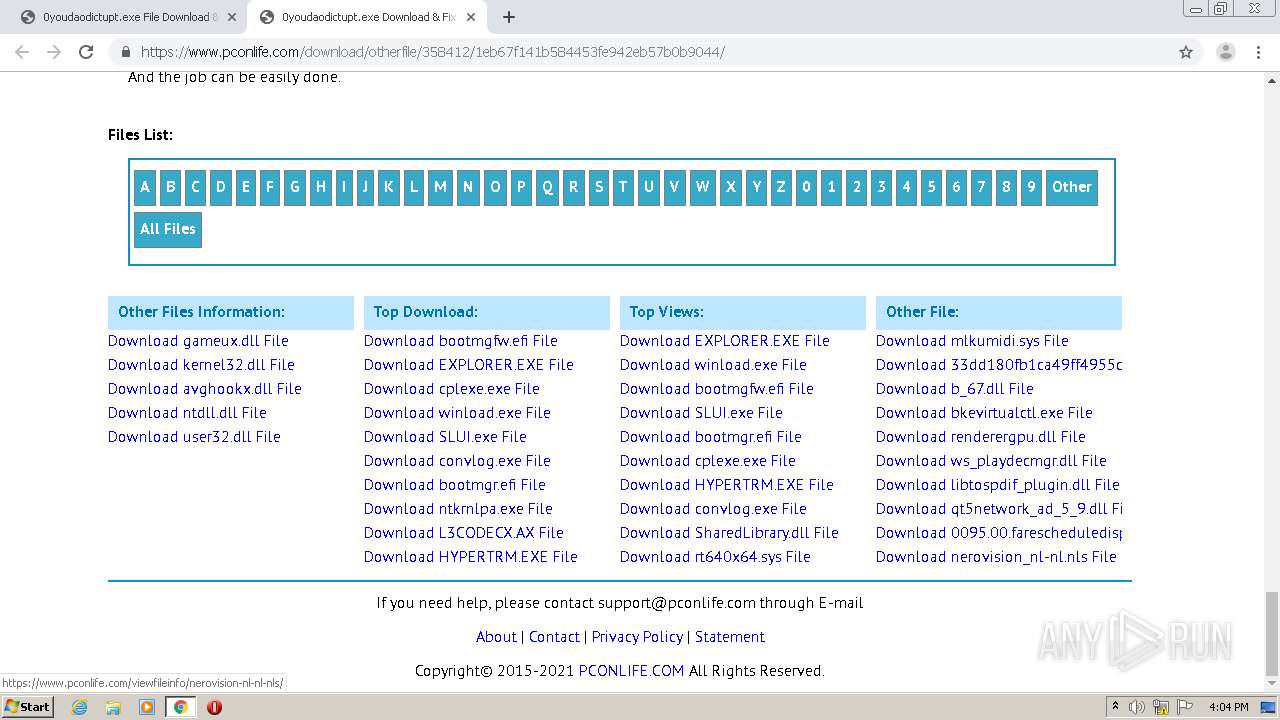The image size is (1280, 720).
Task: Open the red stop-sign taskbar app
Action: pos(214,707)
